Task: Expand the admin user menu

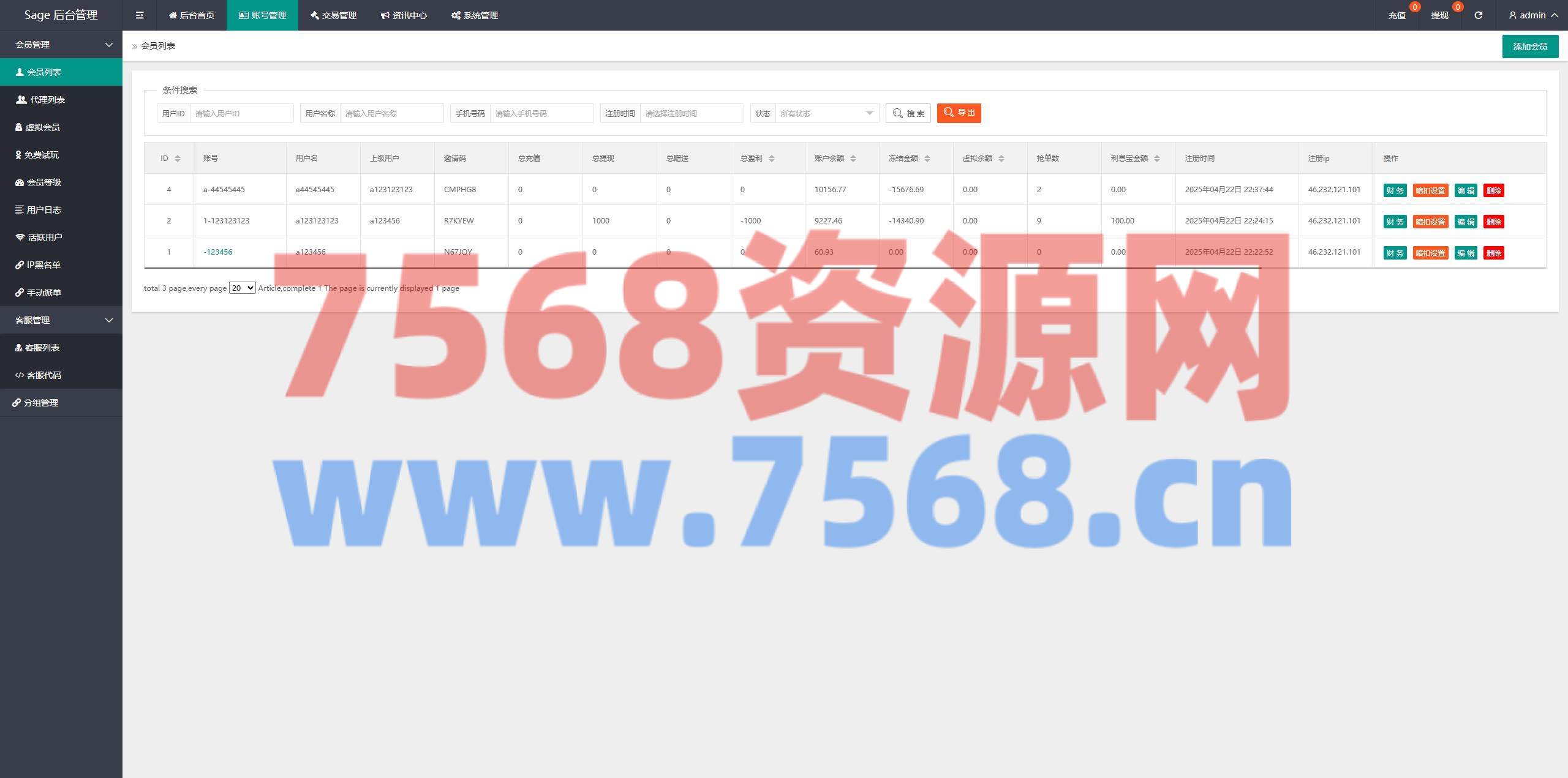Action: (x=1534, y=15)
